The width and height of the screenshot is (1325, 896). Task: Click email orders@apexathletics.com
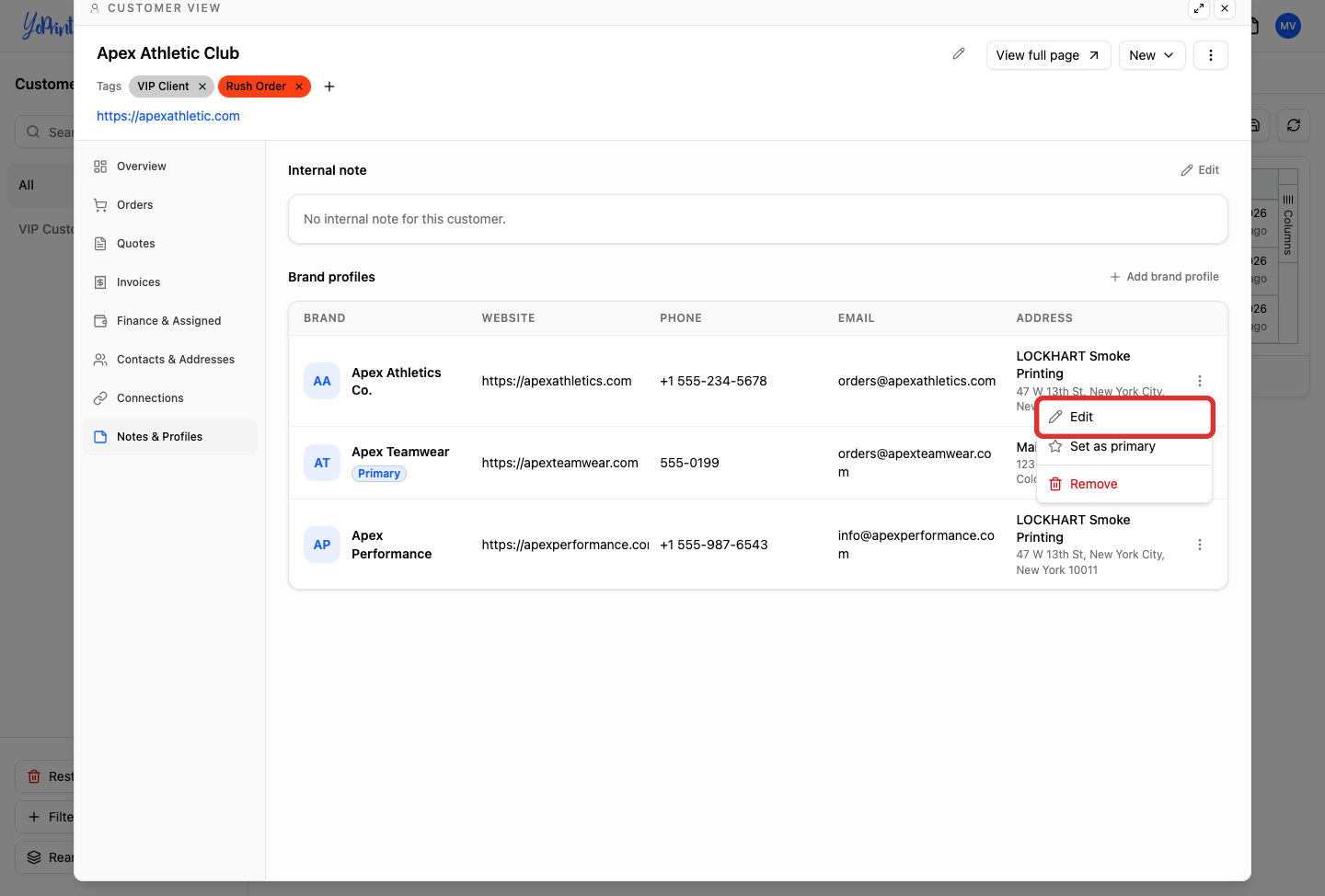pos(916,381)
